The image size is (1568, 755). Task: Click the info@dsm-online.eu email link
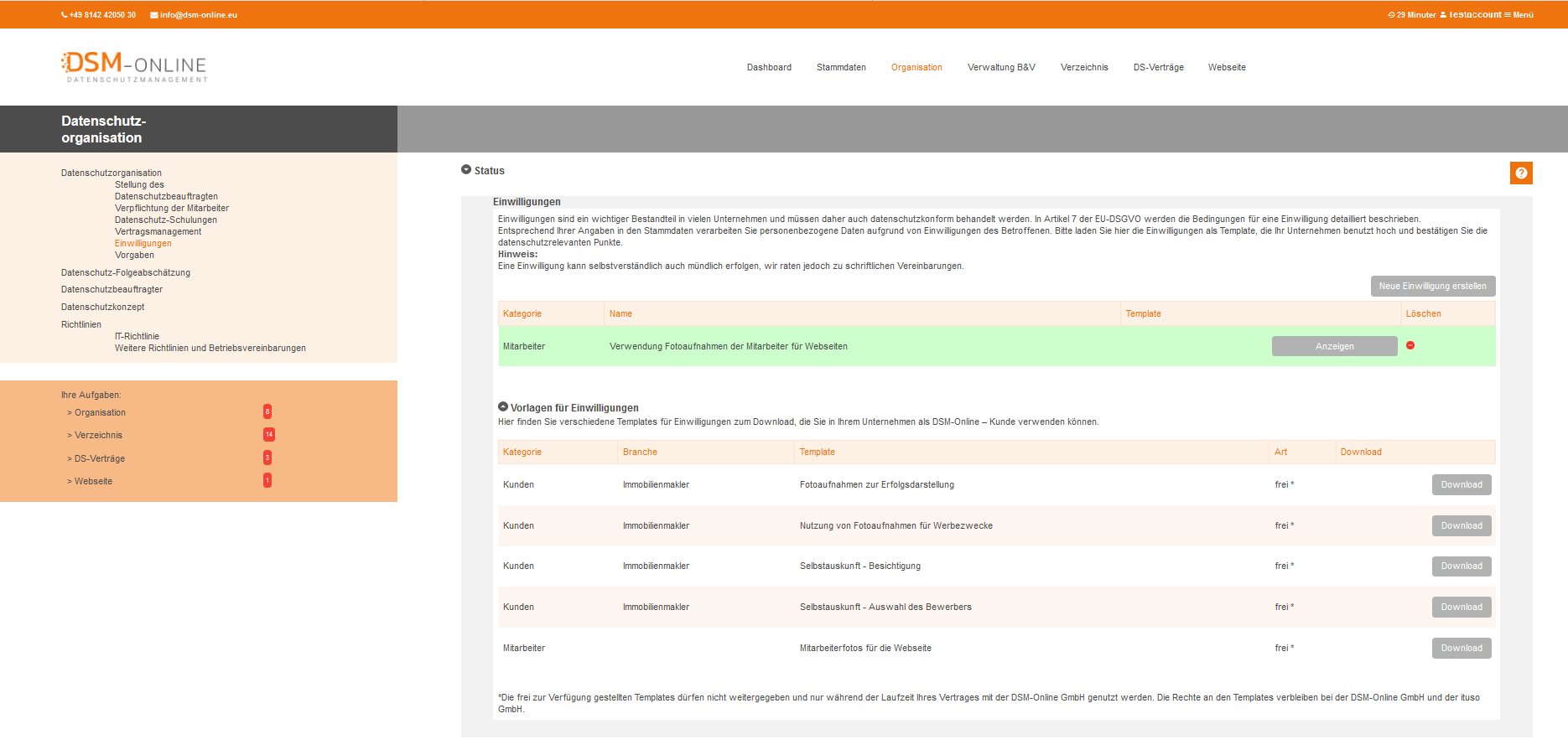point(194,15)
